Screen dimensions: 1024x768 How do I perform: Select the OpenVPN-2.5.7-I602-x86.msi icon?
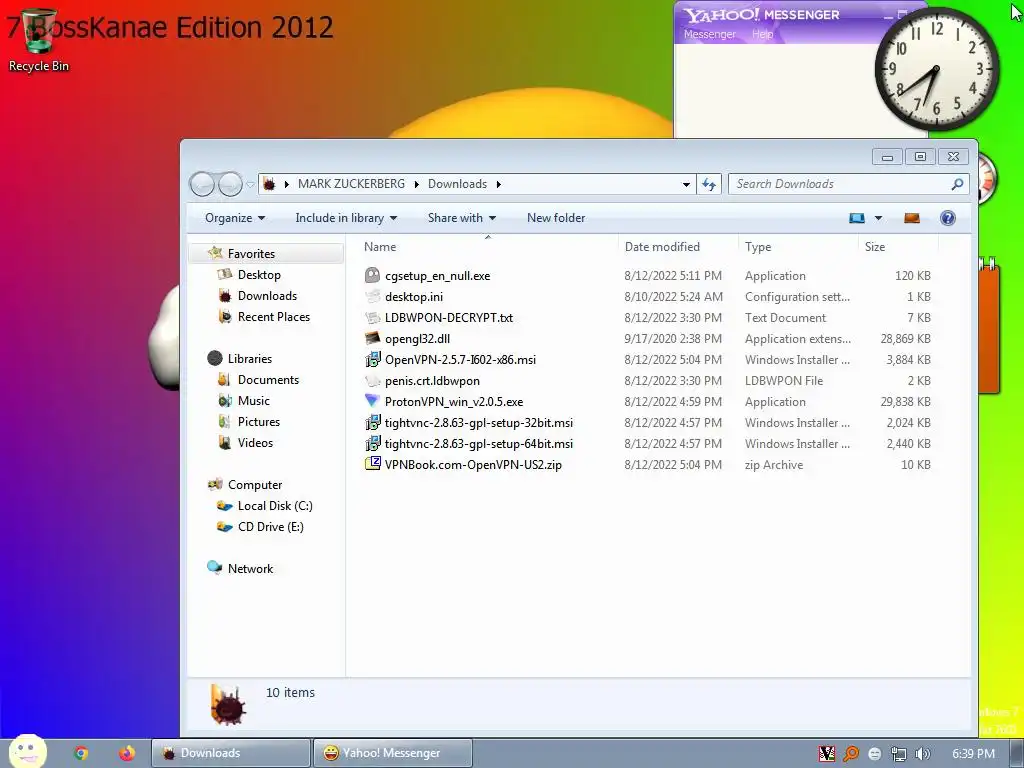pos(372,359)
